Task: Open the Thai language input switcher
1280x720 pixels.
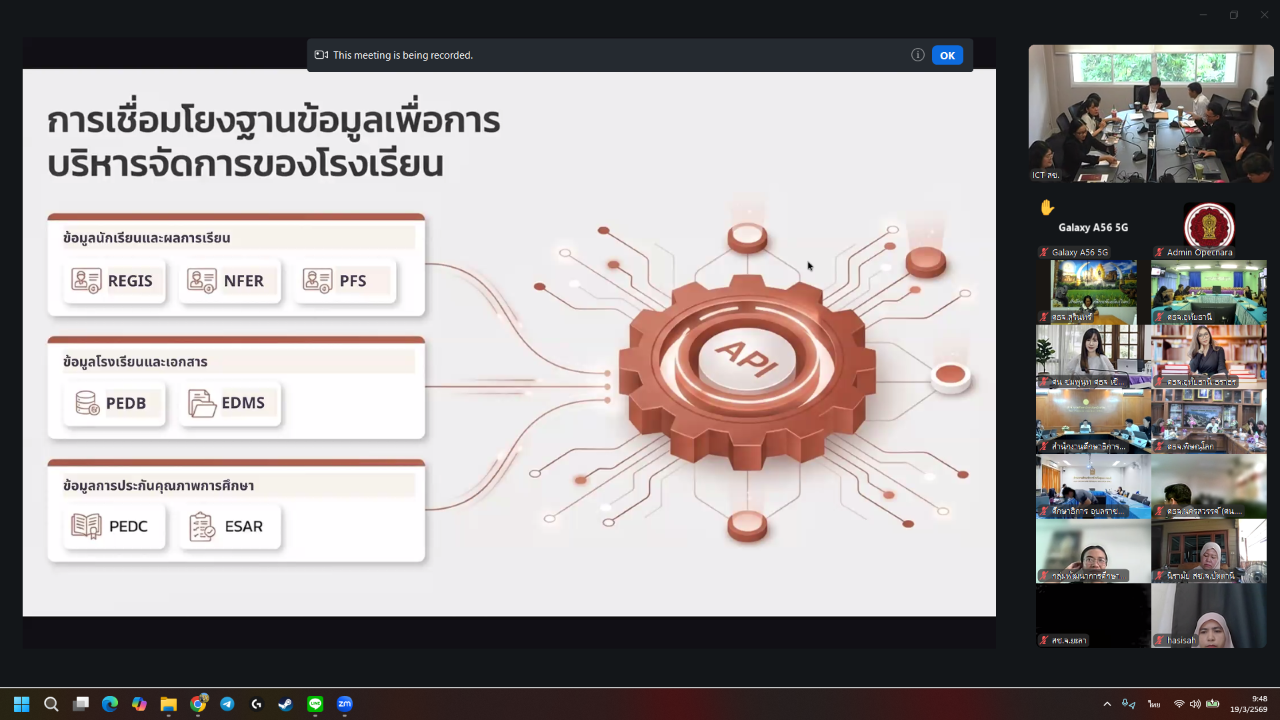Action: 1153,704
